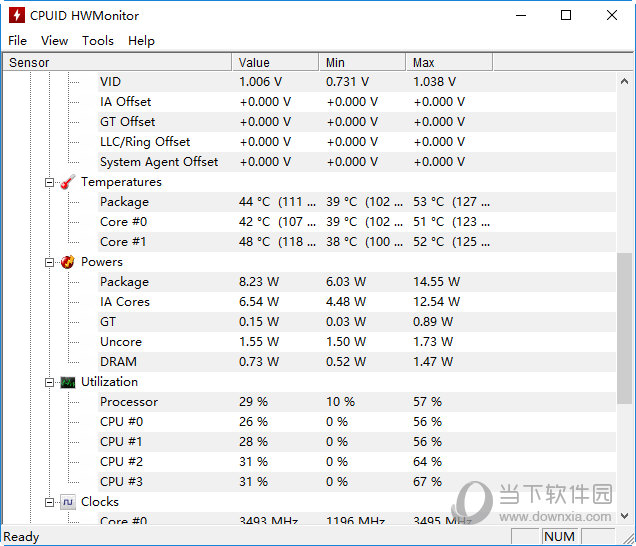Minimize the HWMonitor window
Image resolution: width=636 pixels, height=546 pixels.
coord(521,15)
